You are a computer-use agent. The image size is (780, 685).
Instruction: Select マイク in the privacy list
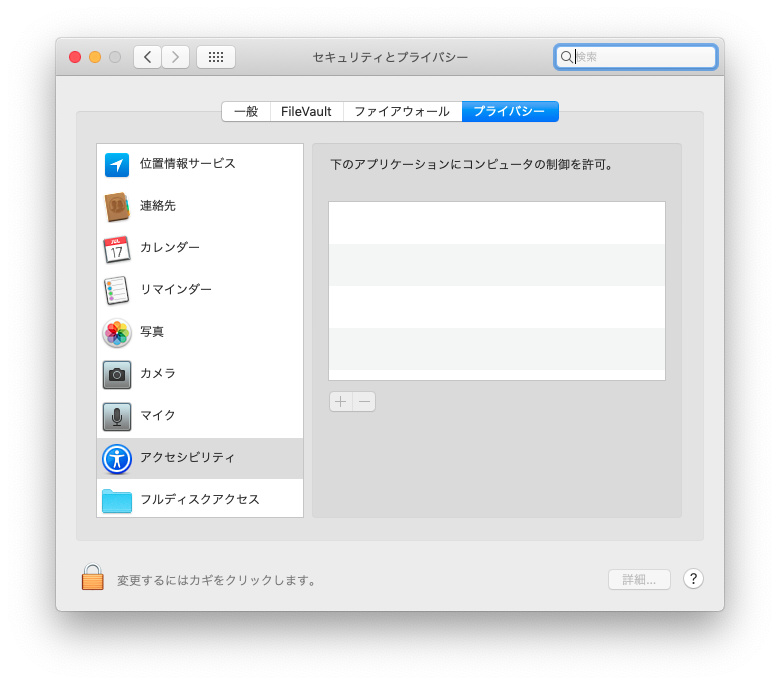200,416
